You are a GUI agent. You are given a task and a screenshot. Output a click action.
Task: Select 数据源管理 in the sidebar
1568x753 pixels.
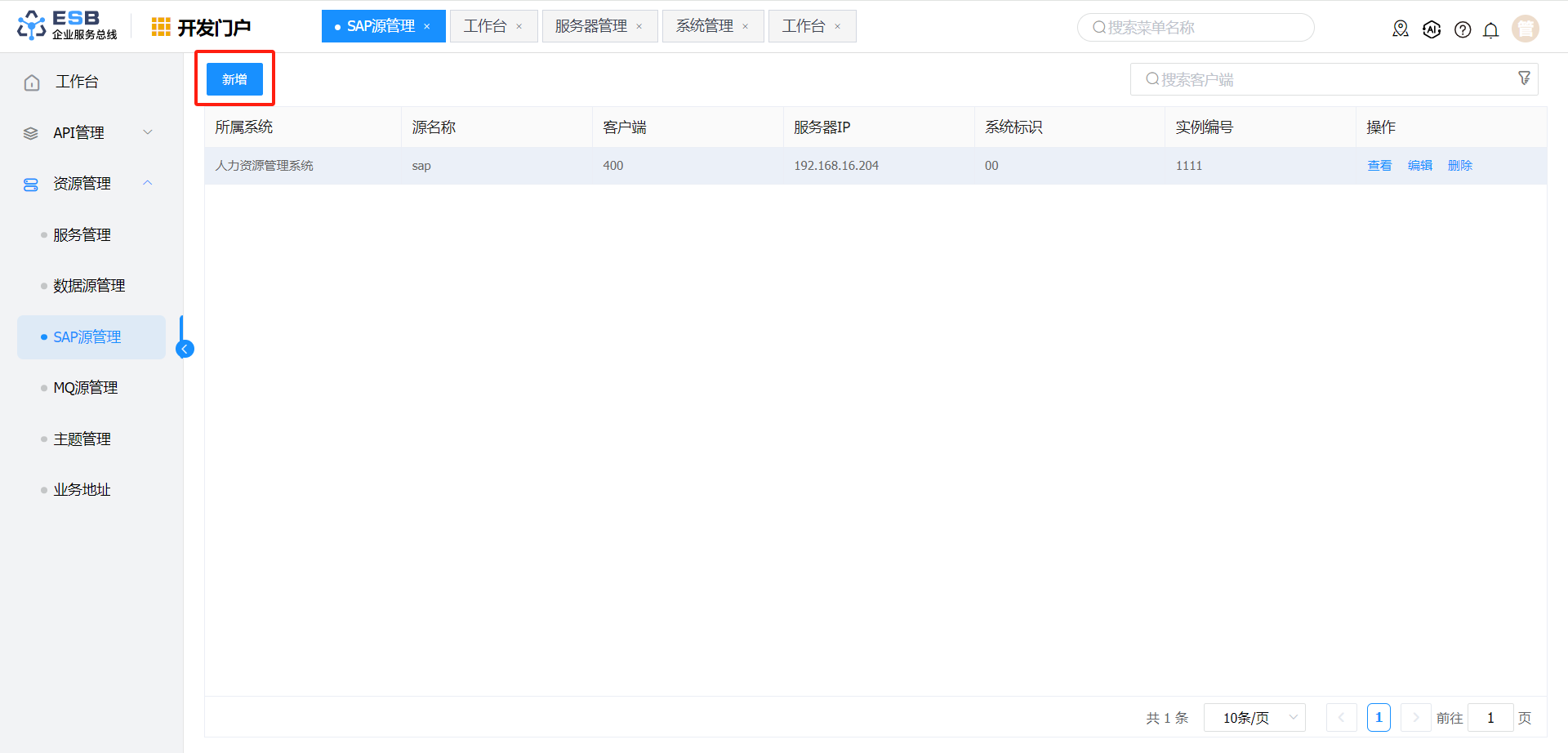pyautogui.click(x=89, y=286)
